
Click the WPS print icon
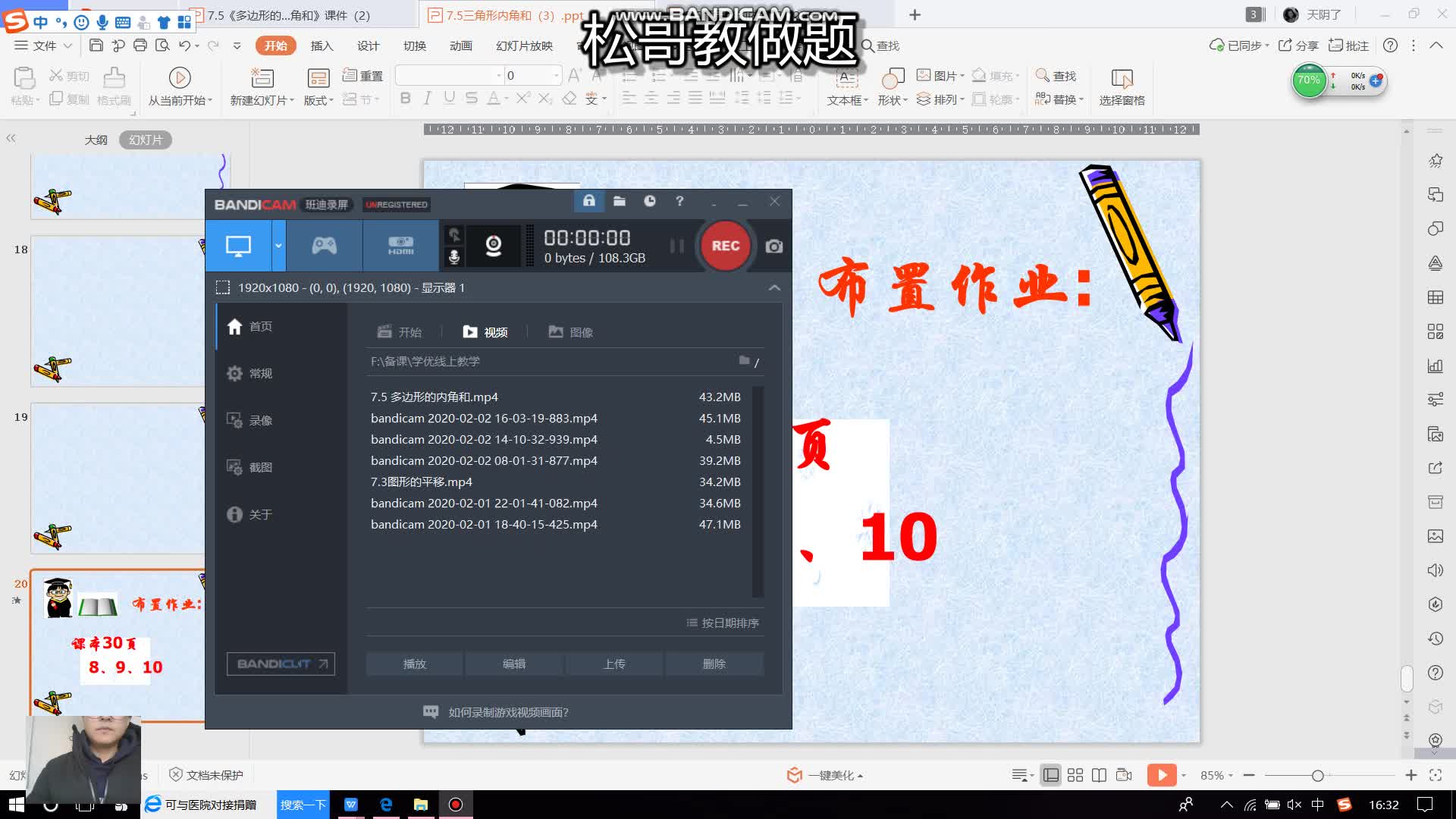(x=140, y=45)
